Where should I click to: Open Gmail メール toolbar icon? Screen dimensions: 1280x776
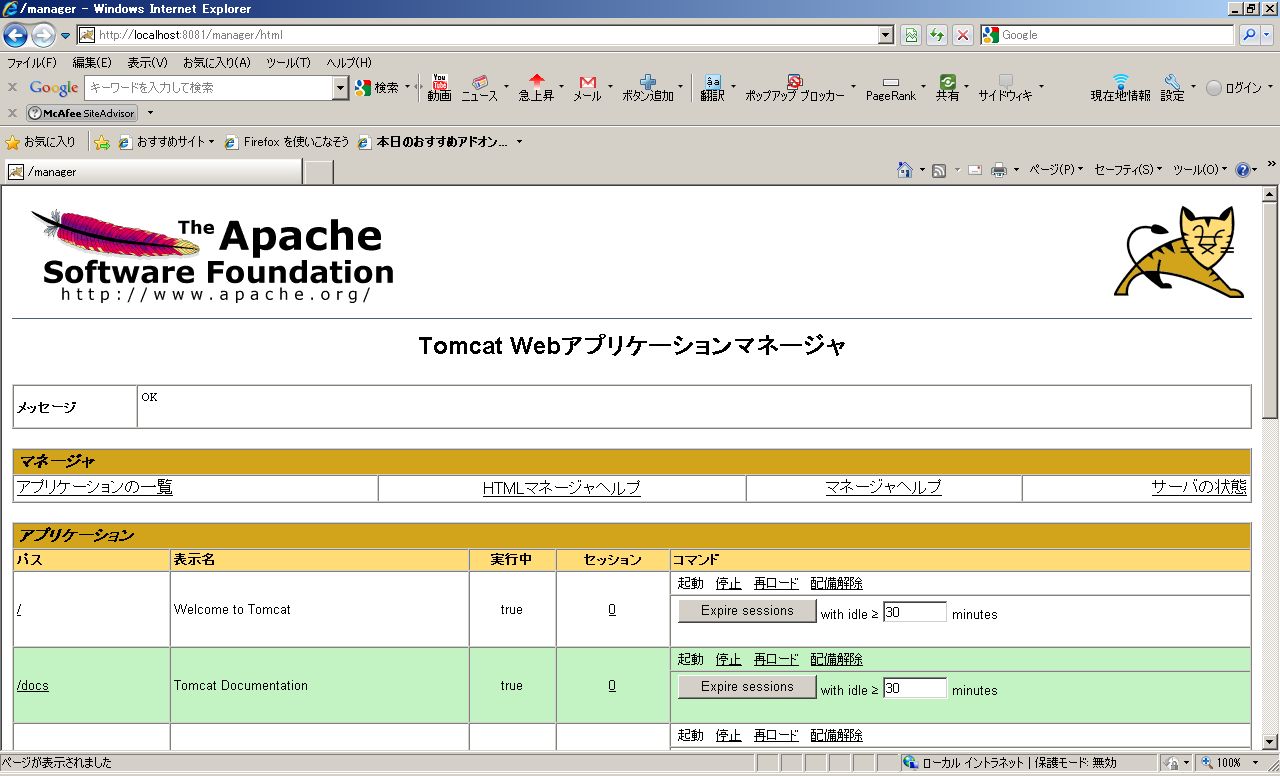tap(587, 88)
